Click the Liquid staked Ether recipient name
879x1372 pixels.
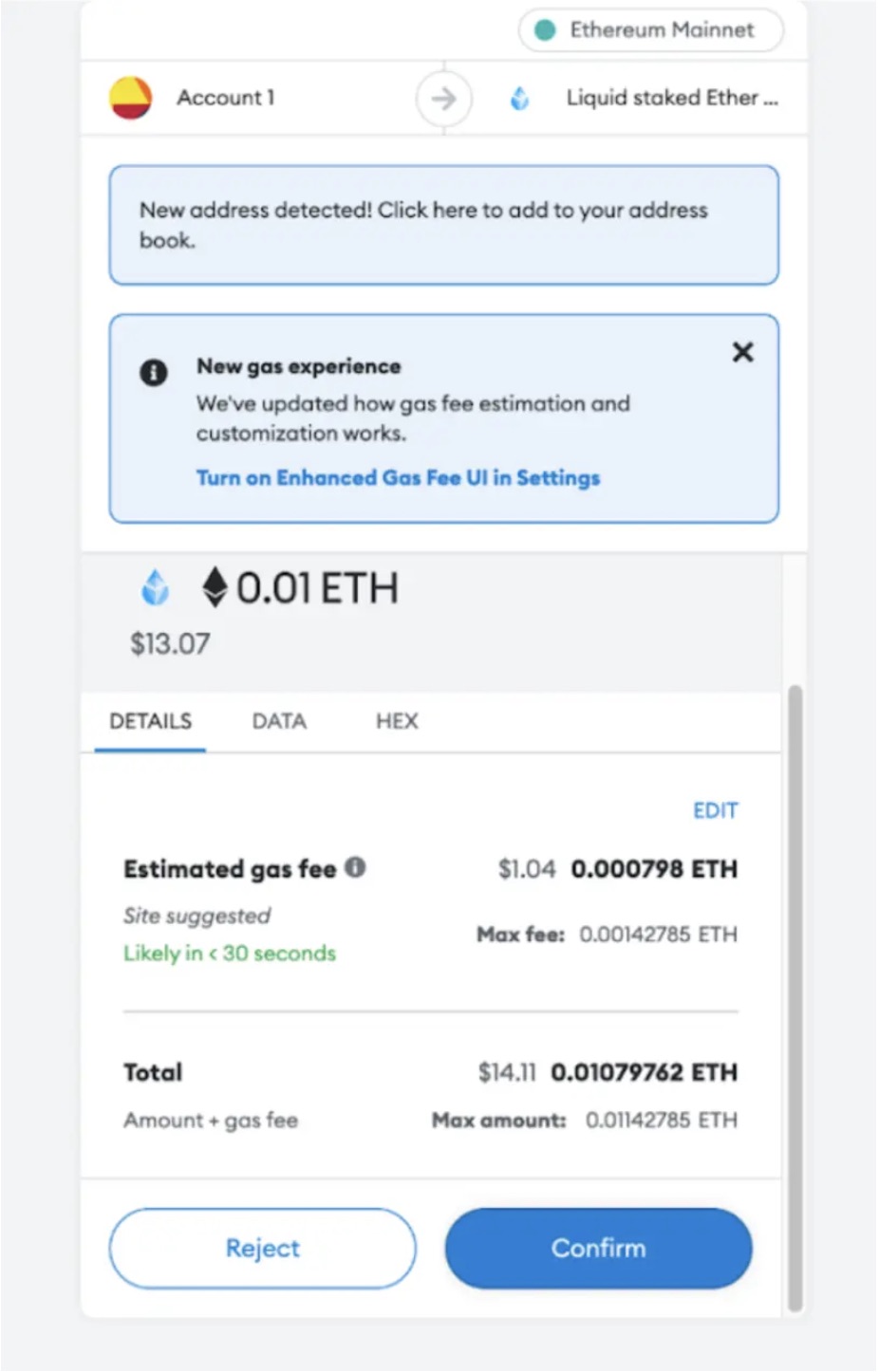[x=672, y=98]
